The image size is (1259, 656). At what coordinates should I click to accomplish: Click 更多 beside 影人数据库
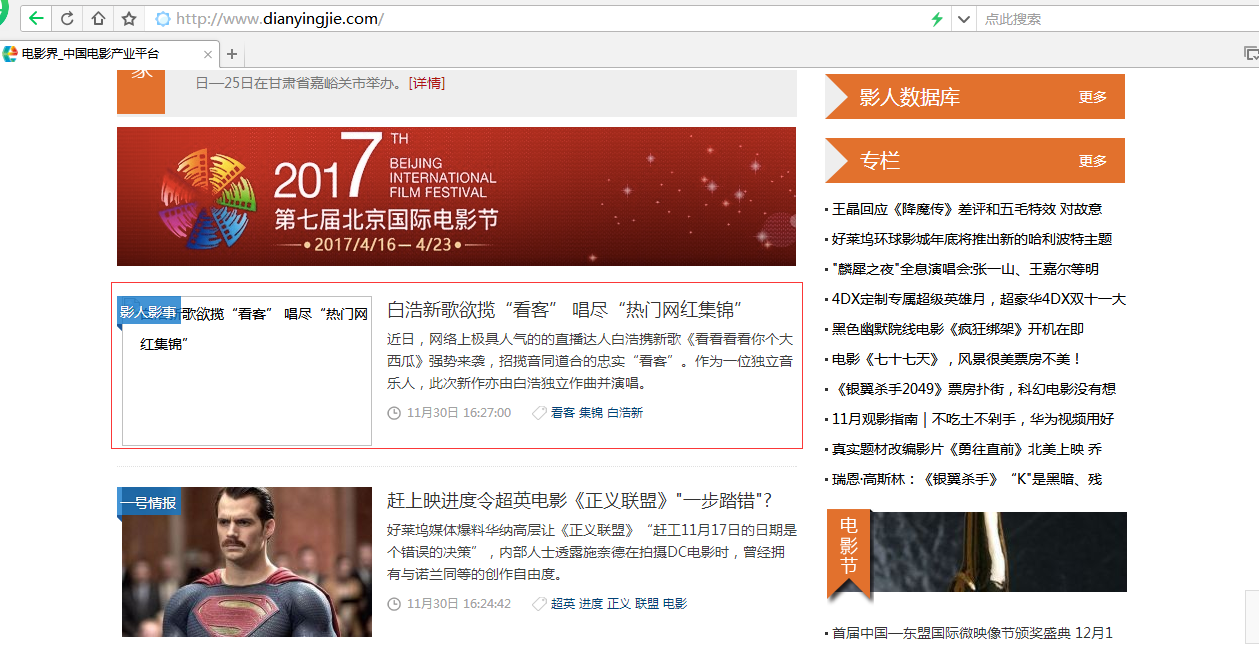(1093, 97)
